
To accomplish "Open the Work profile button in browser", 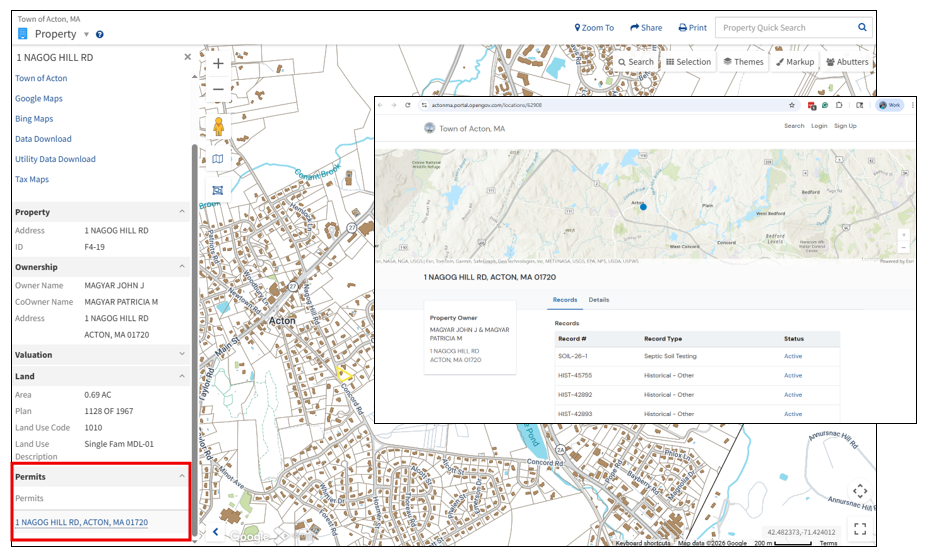I will click(x=890, y=105).
